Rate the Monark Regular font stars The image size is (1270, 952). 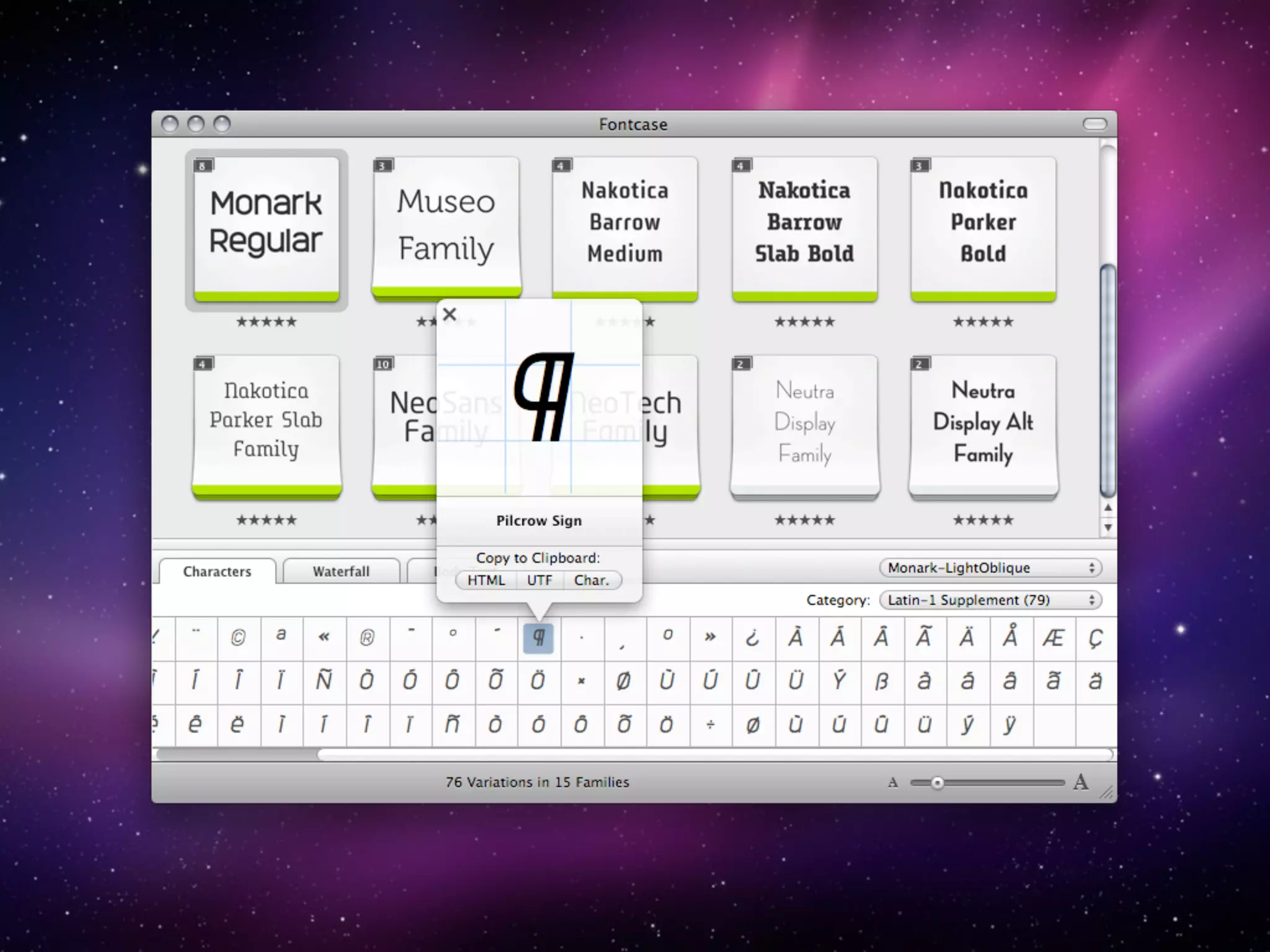[x=267, y=322]
